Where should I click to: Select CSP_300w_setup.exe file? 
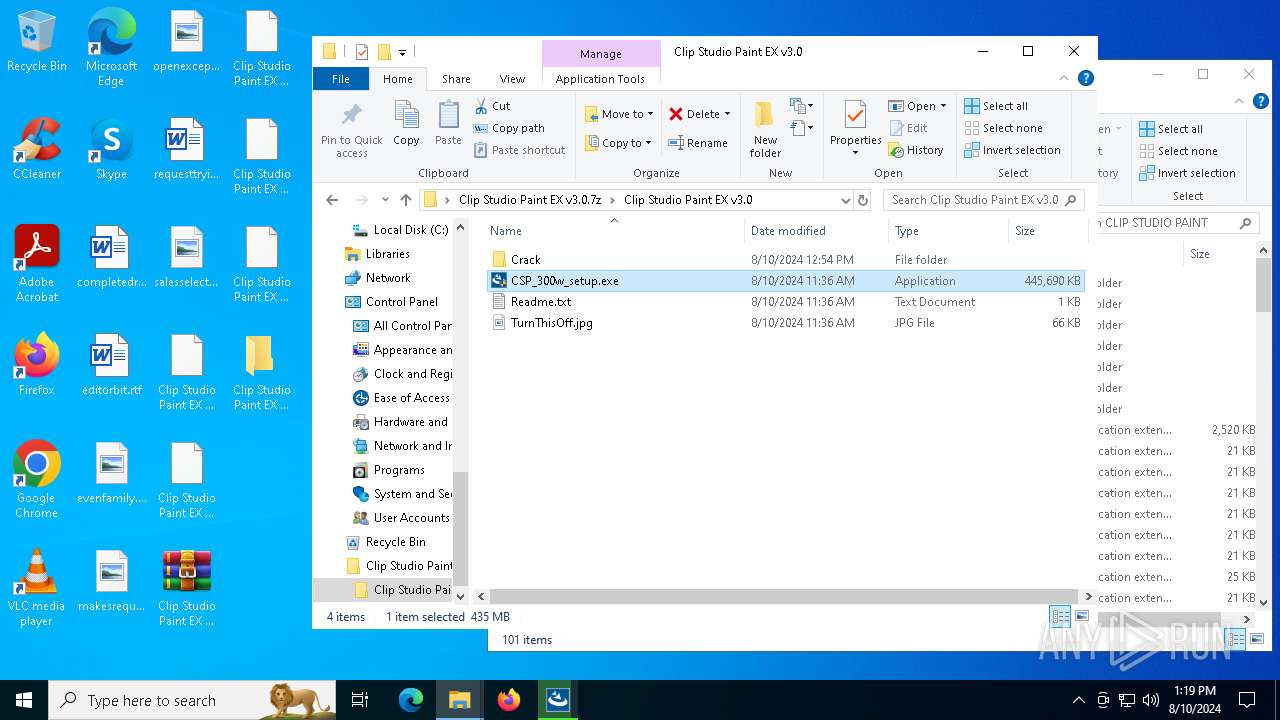(x=785, y=281)
